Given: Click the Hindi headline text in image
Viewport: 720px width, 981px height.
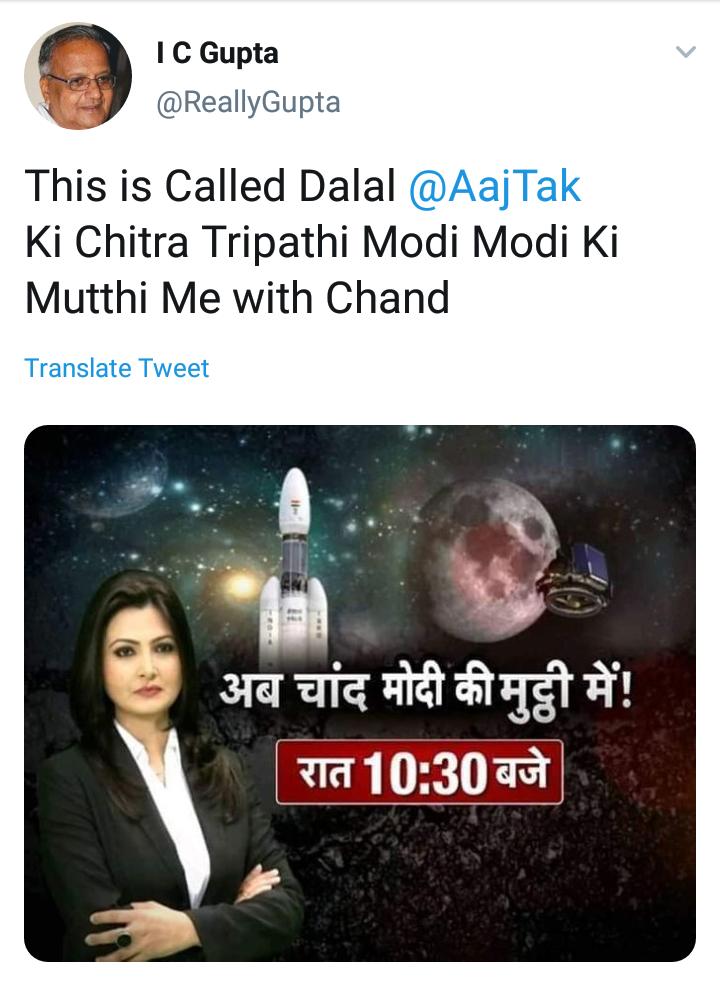Looking at the screenshot, I should point(426,695).
